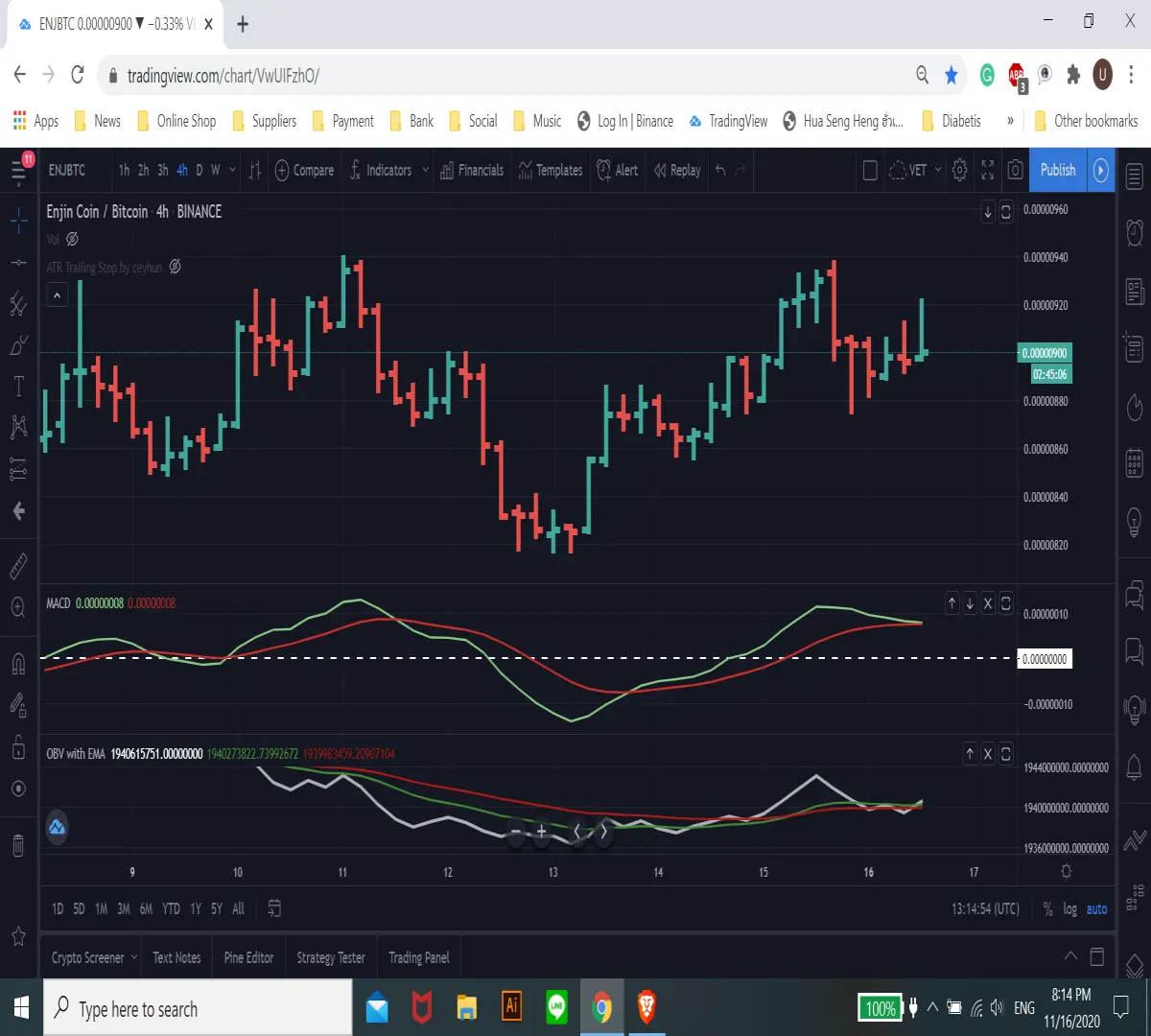Open chart settings gear
This screenshot has height=1036, width=1151.
[959, 170]
